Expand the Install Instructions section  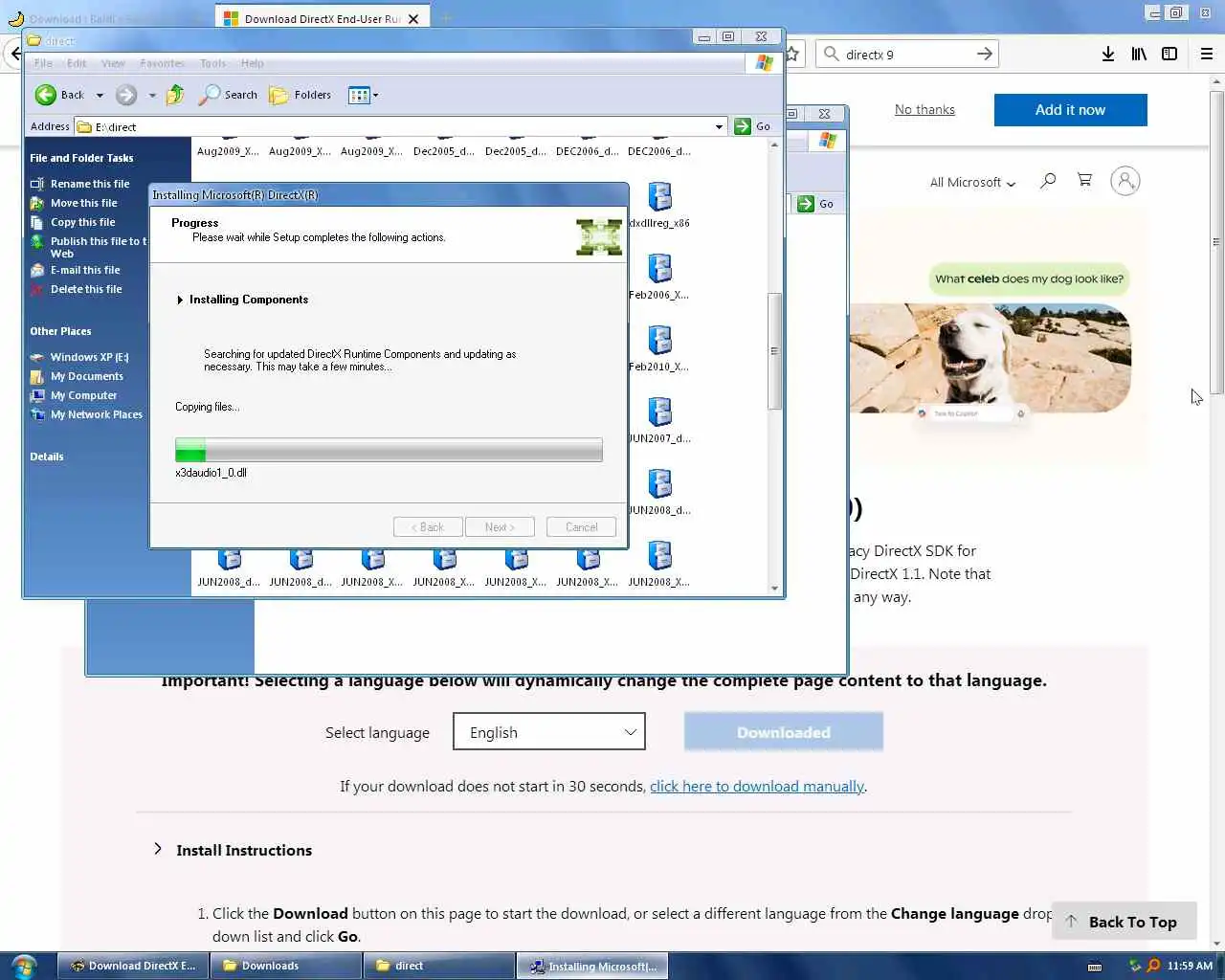pos(234,850)
